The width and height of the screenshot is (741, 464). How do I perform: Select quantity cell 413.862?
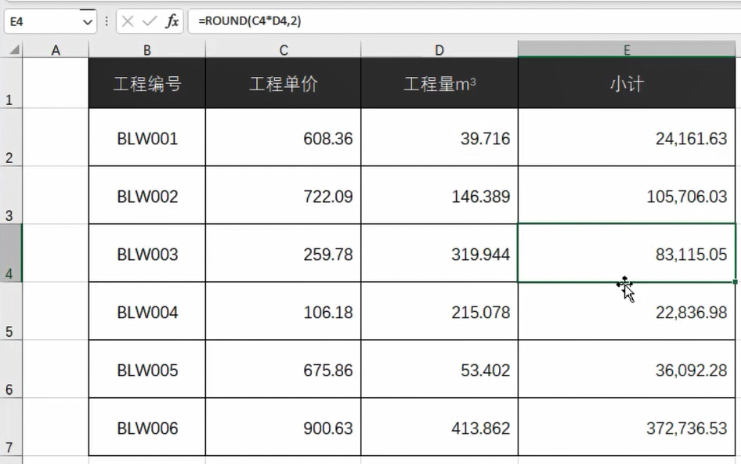click(439, 427)
